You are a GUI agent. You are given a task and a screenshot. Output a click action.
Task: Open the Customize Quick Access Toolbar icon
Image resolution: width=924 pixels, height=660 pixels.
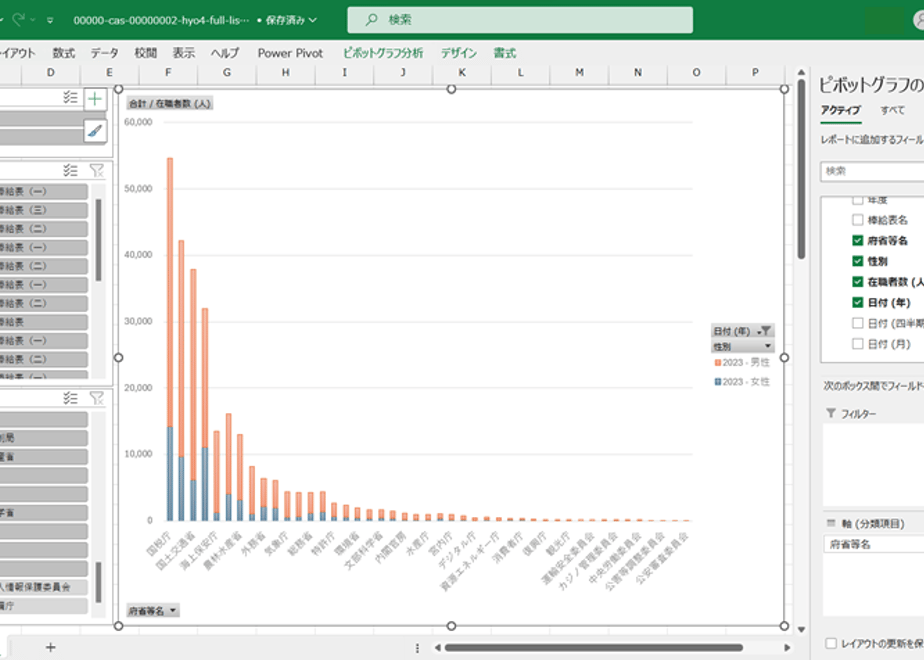(x=50, y=21)
